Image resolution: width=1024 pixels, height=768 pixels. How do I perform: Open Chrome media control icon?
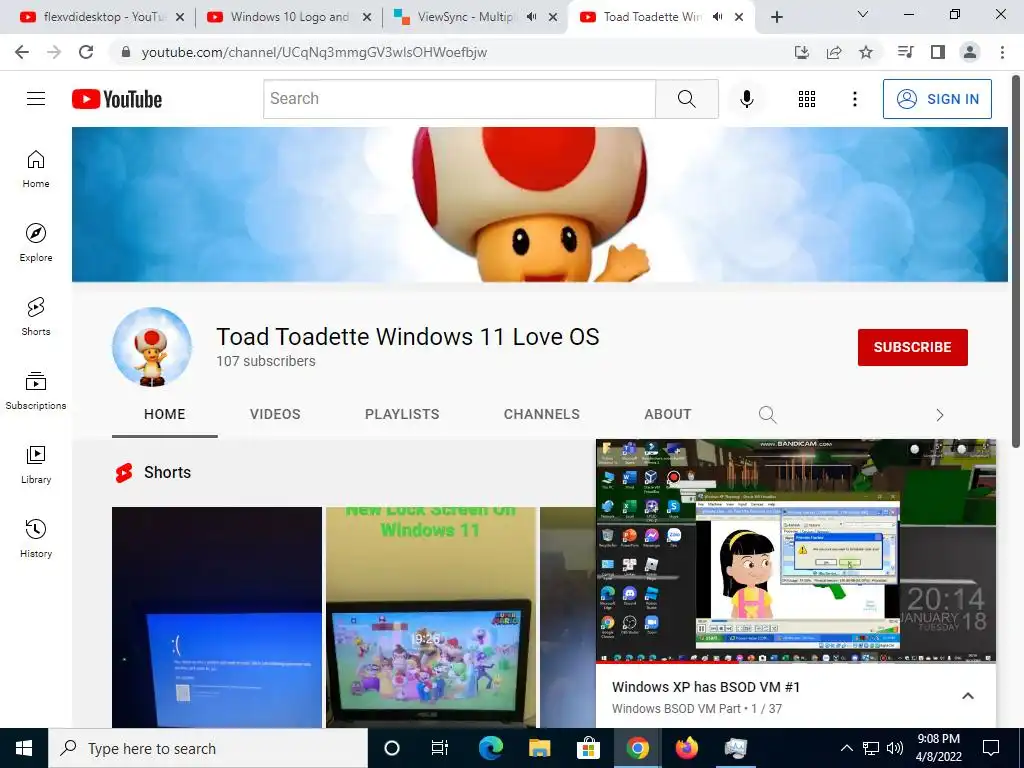[905, 52]
